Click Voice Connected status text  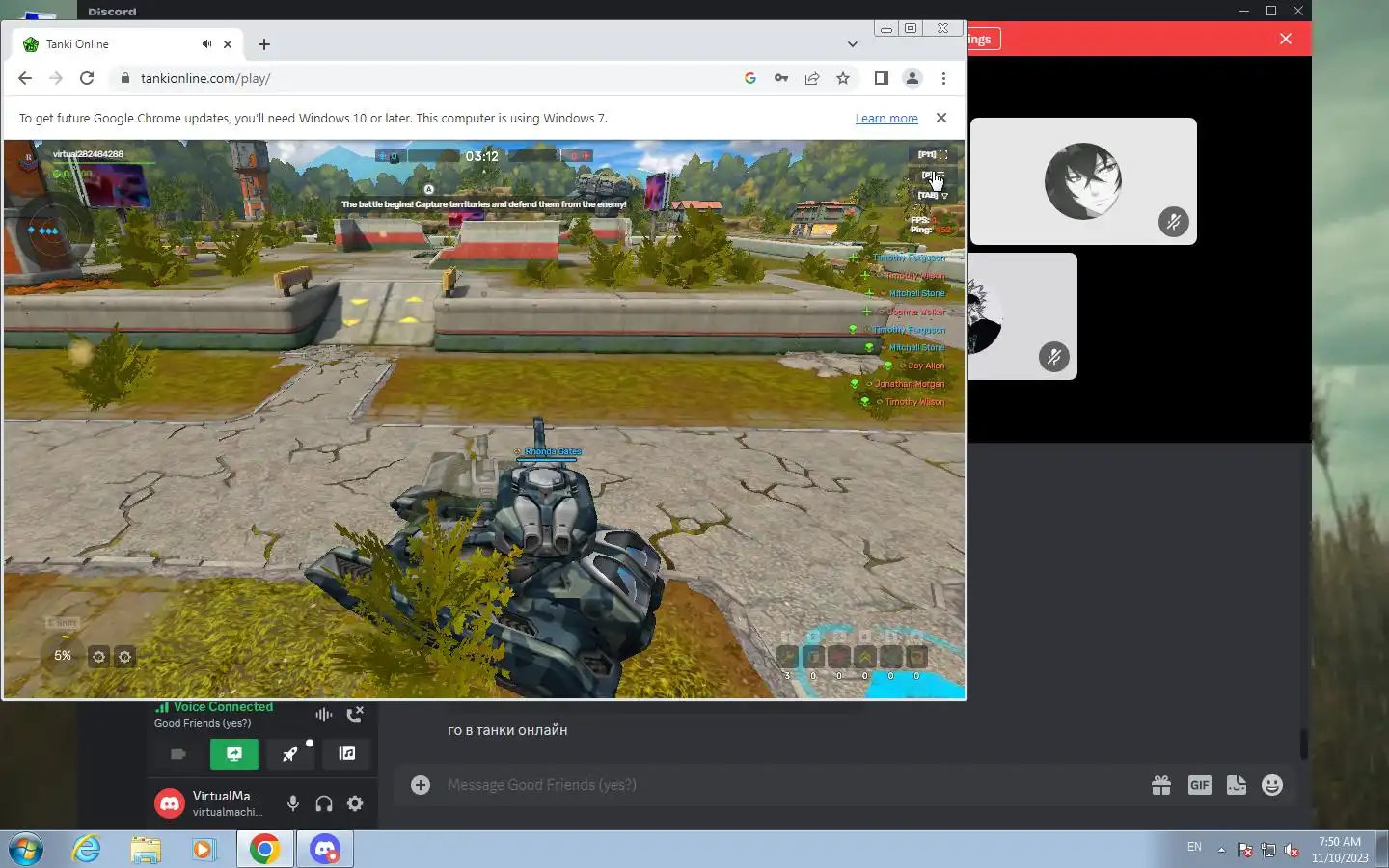223,707
